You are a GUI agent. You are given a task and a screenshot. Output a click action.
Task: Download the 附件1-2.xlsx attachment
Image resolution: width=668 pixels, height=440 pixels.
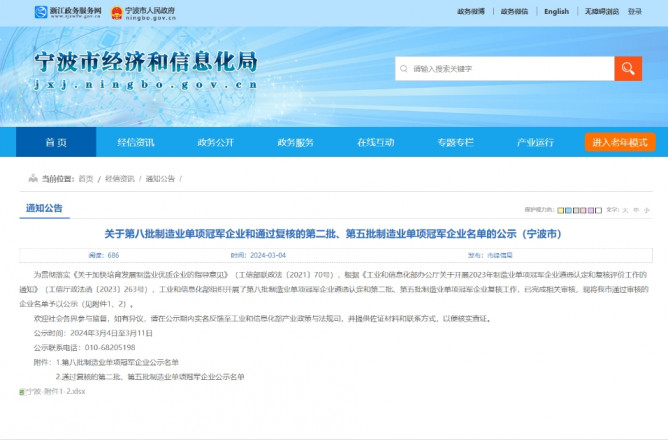(x=56, y=392)
